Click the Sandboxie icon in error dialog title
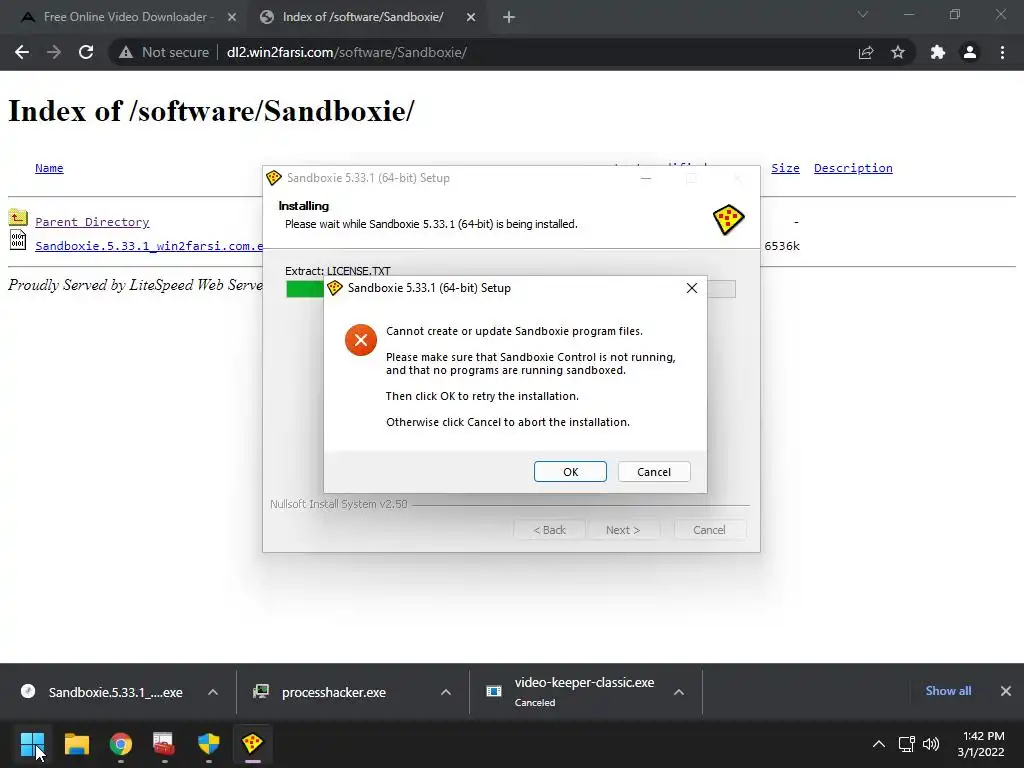 [335, 288]
